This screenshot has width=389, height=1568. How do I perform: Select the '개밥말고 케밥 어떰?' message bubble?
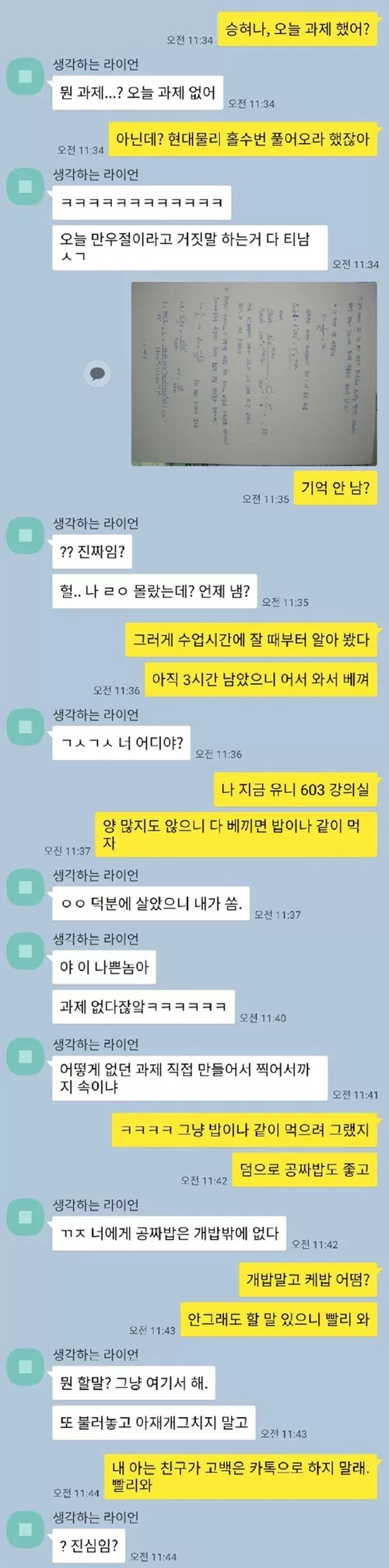click(x=309, y=1279)
